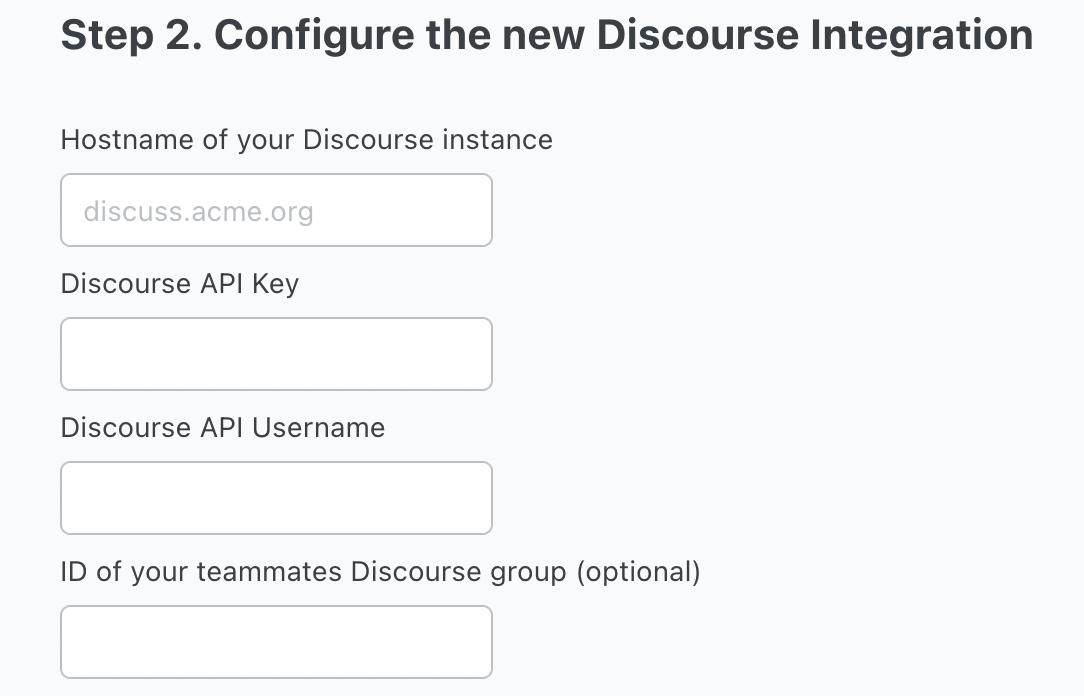Click the teammates Discourse group ID label

(x=380, y=572)
